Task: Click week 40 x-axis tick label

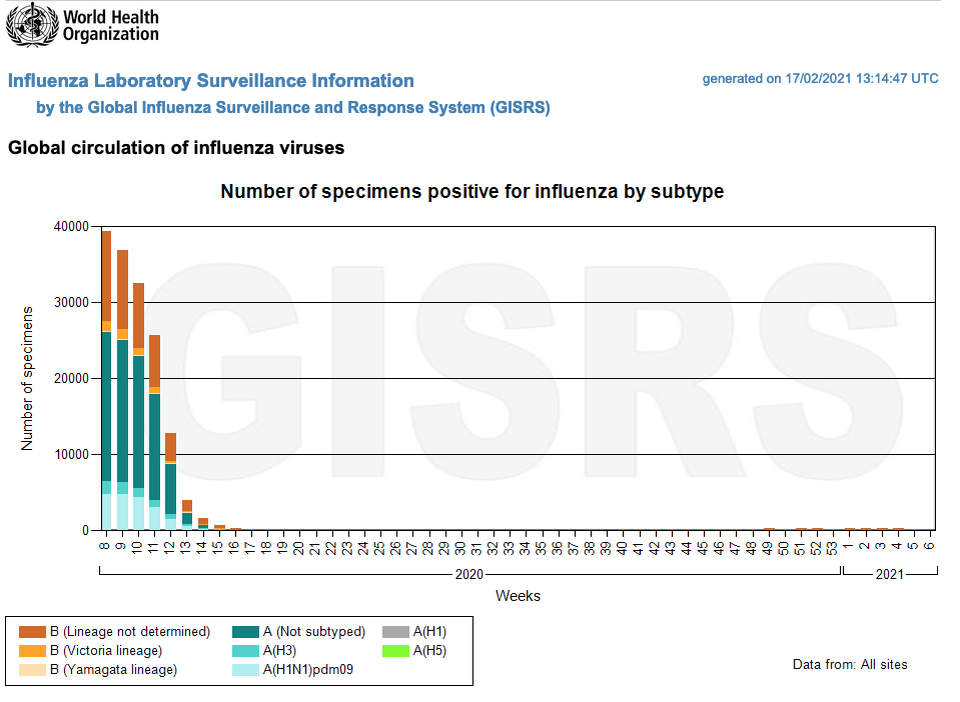Action: pyautogui.click(x=621, y=548)
